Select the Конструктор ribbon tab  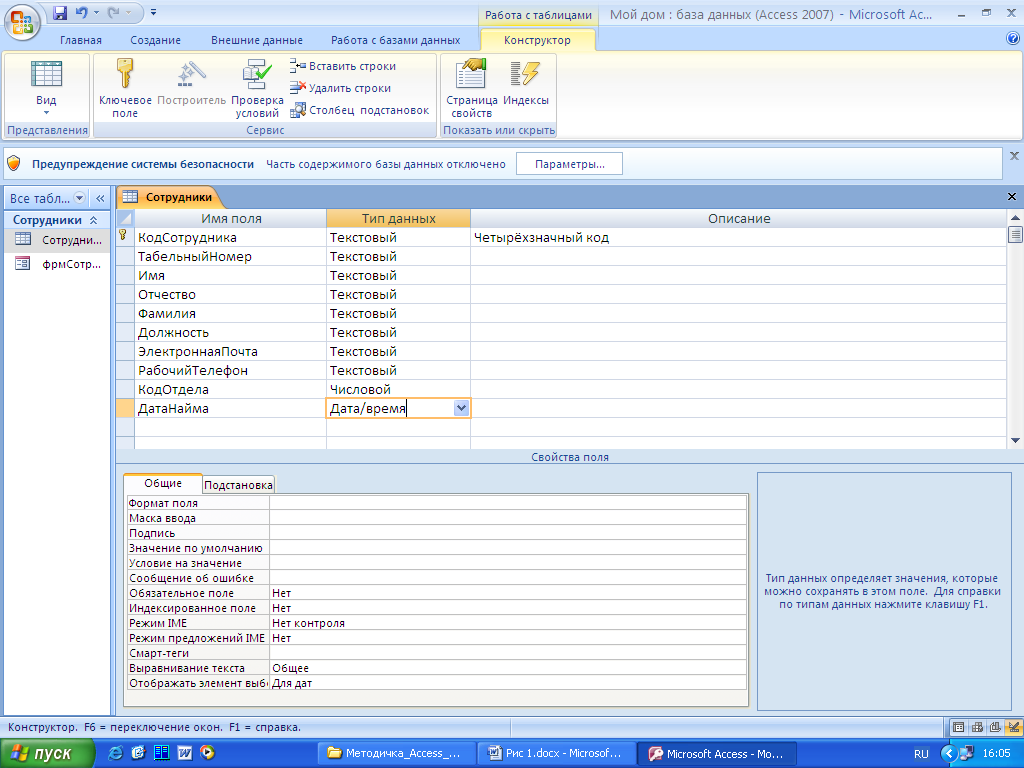[x=537, y=40]
